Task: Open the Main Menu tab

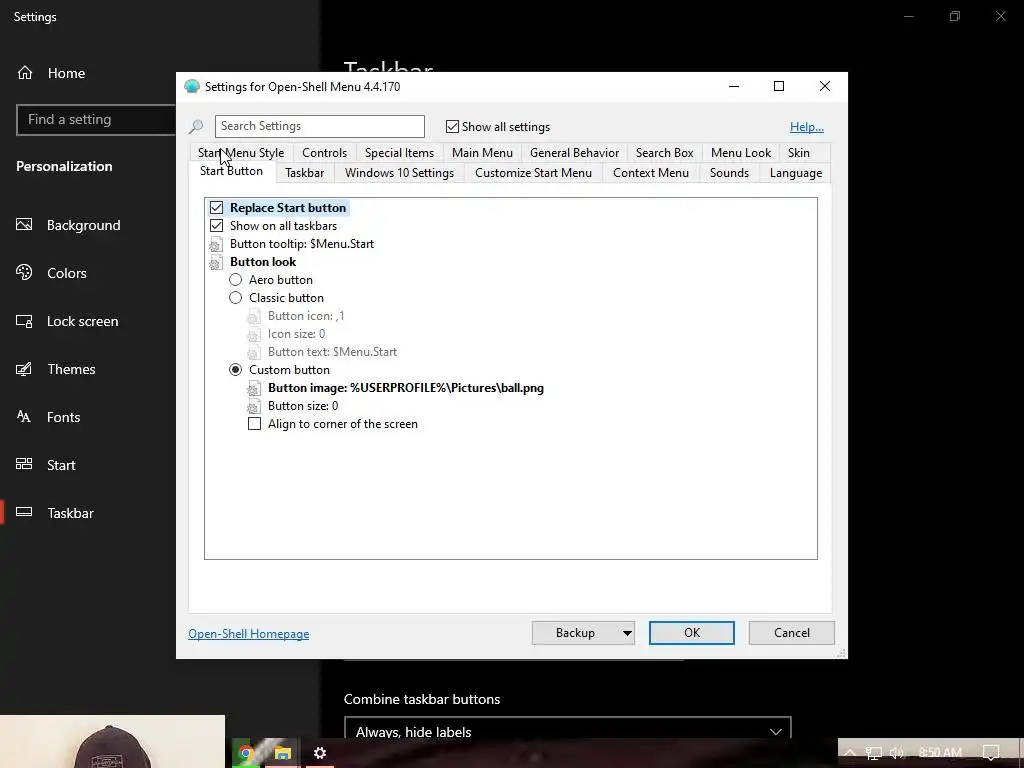Action: pos(482,153)
